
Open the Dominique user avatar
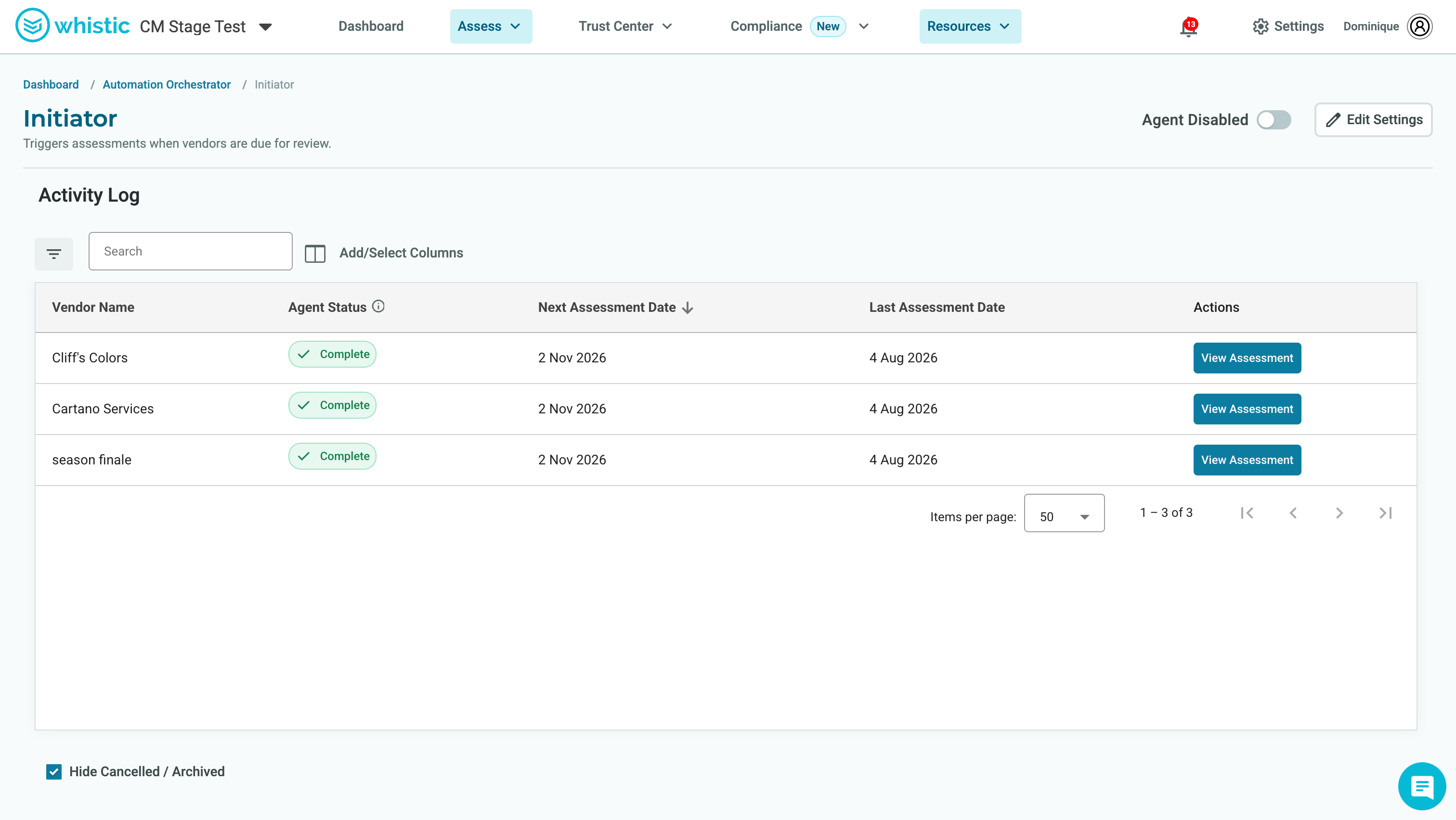tap(1419, 26)
